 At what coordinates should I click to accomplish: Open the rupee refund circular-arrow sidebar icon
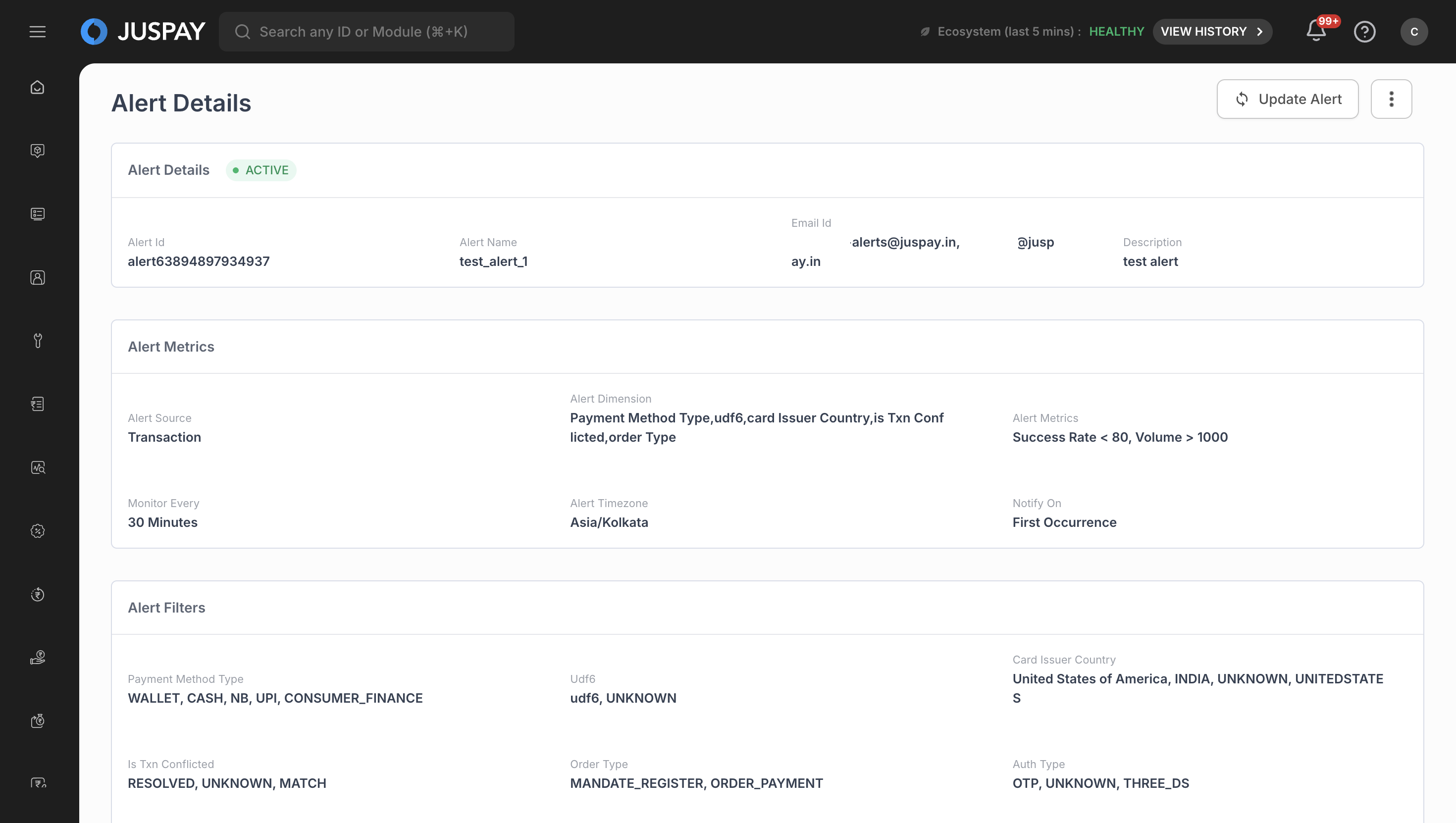(x=37, y=594)
